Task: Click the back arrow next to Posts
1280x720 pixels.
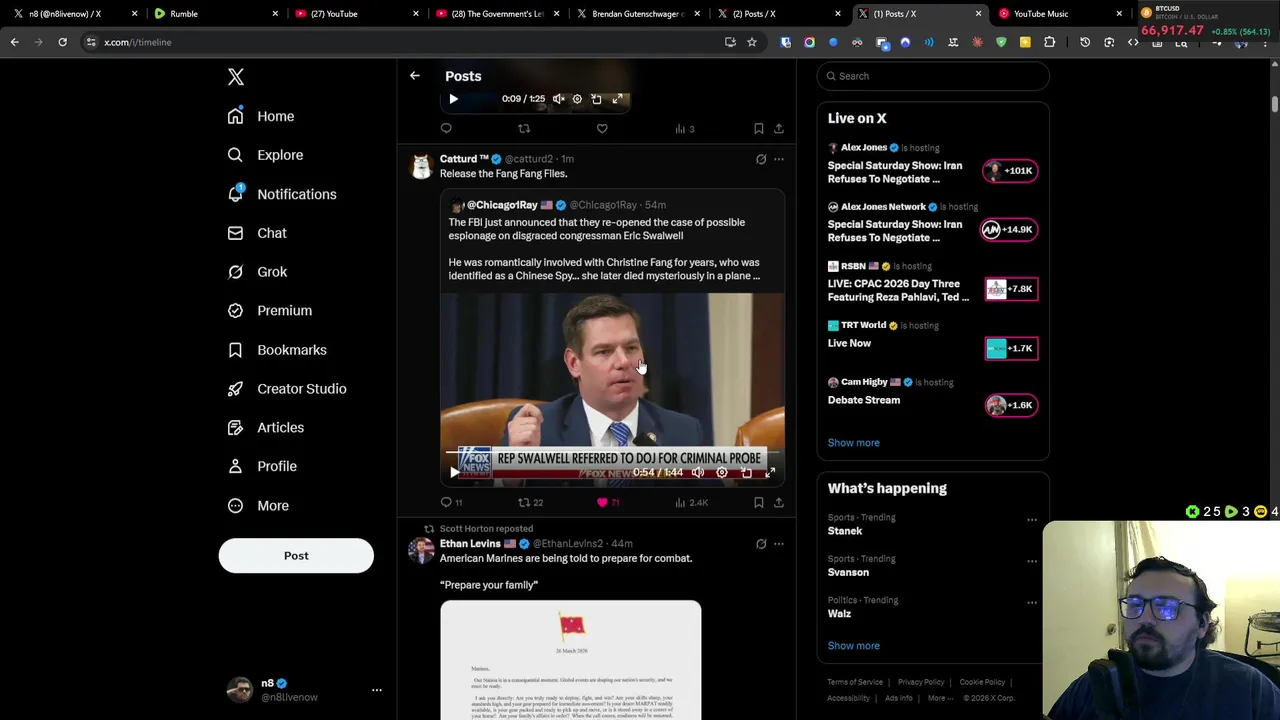Action: click(x=415, y=76)
